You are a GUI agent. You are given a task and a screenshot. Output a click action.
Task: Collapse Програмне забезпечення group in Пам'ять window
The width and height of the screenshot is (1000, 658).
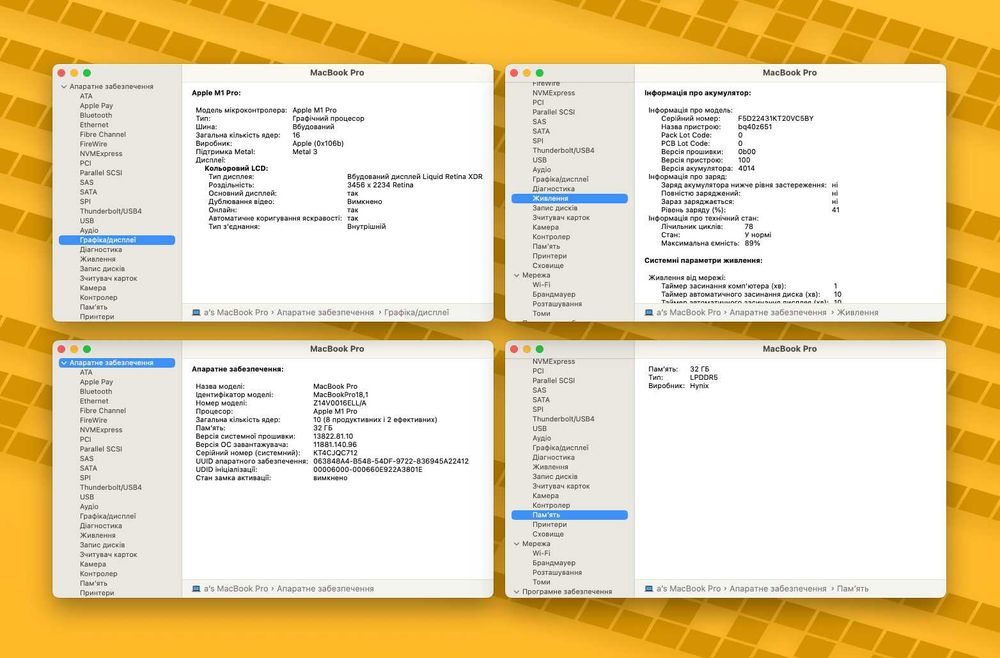pos(517,592)
